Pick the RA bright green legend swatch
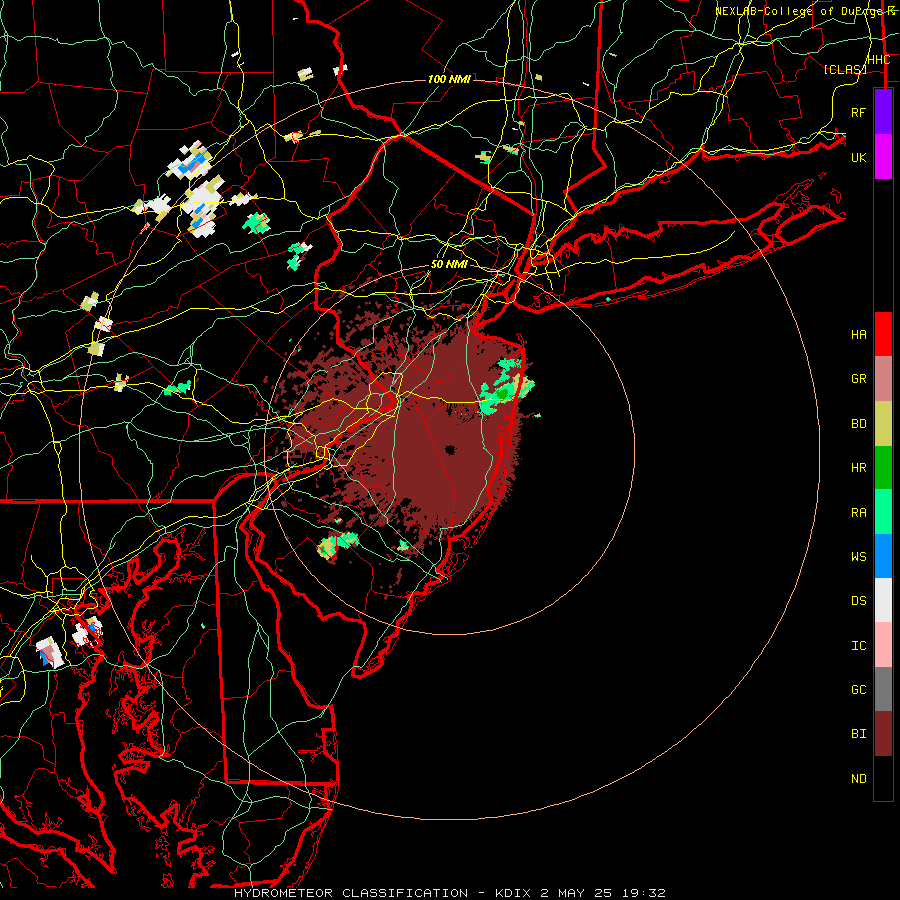This screenshot has height=900, width=900. [883, 512]
